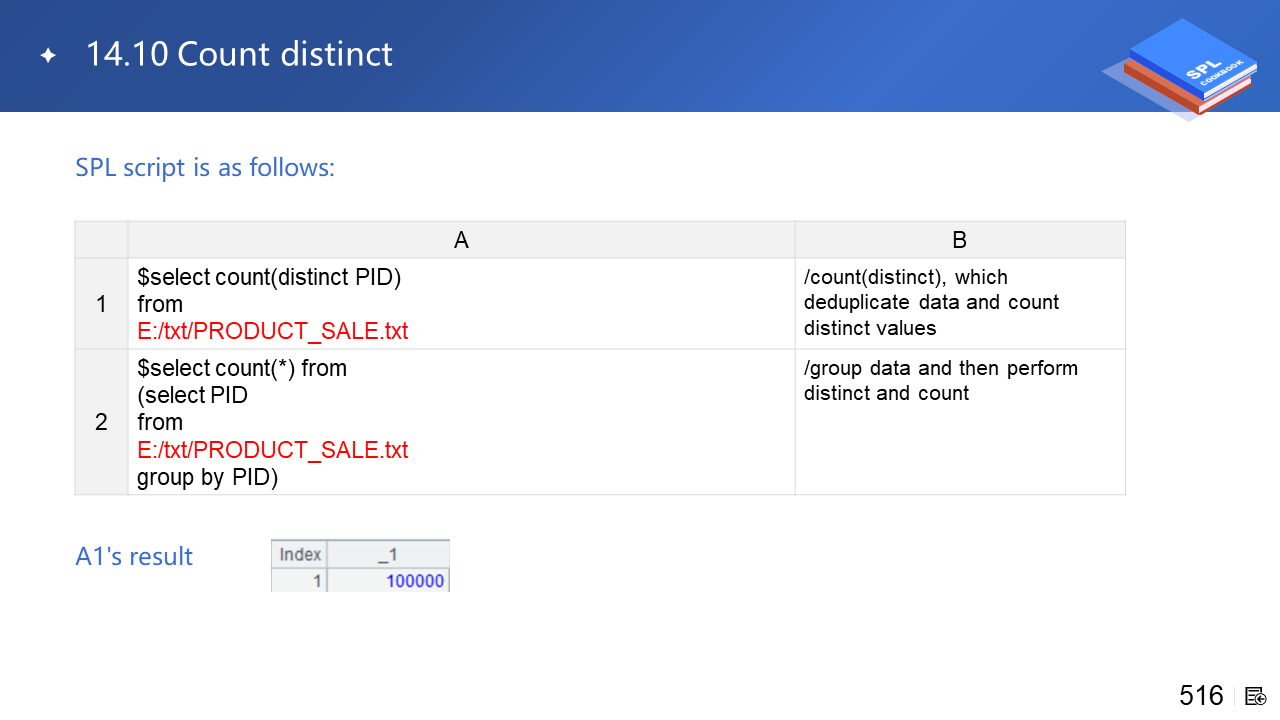Click the red file path in cell A2
The width and height of the screenshot is (1280, 720).
tap(273, 450)
